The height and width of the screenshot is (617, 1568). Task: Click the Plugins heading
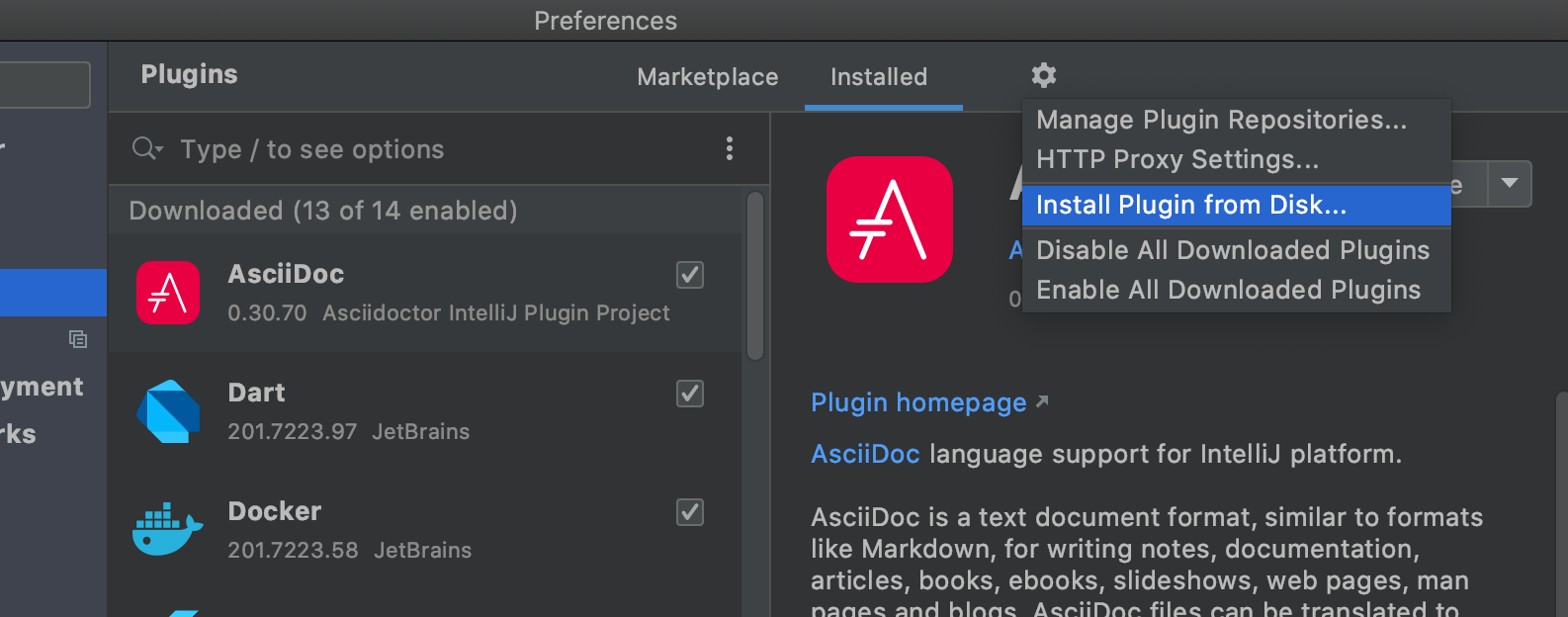tap(189, 74)
